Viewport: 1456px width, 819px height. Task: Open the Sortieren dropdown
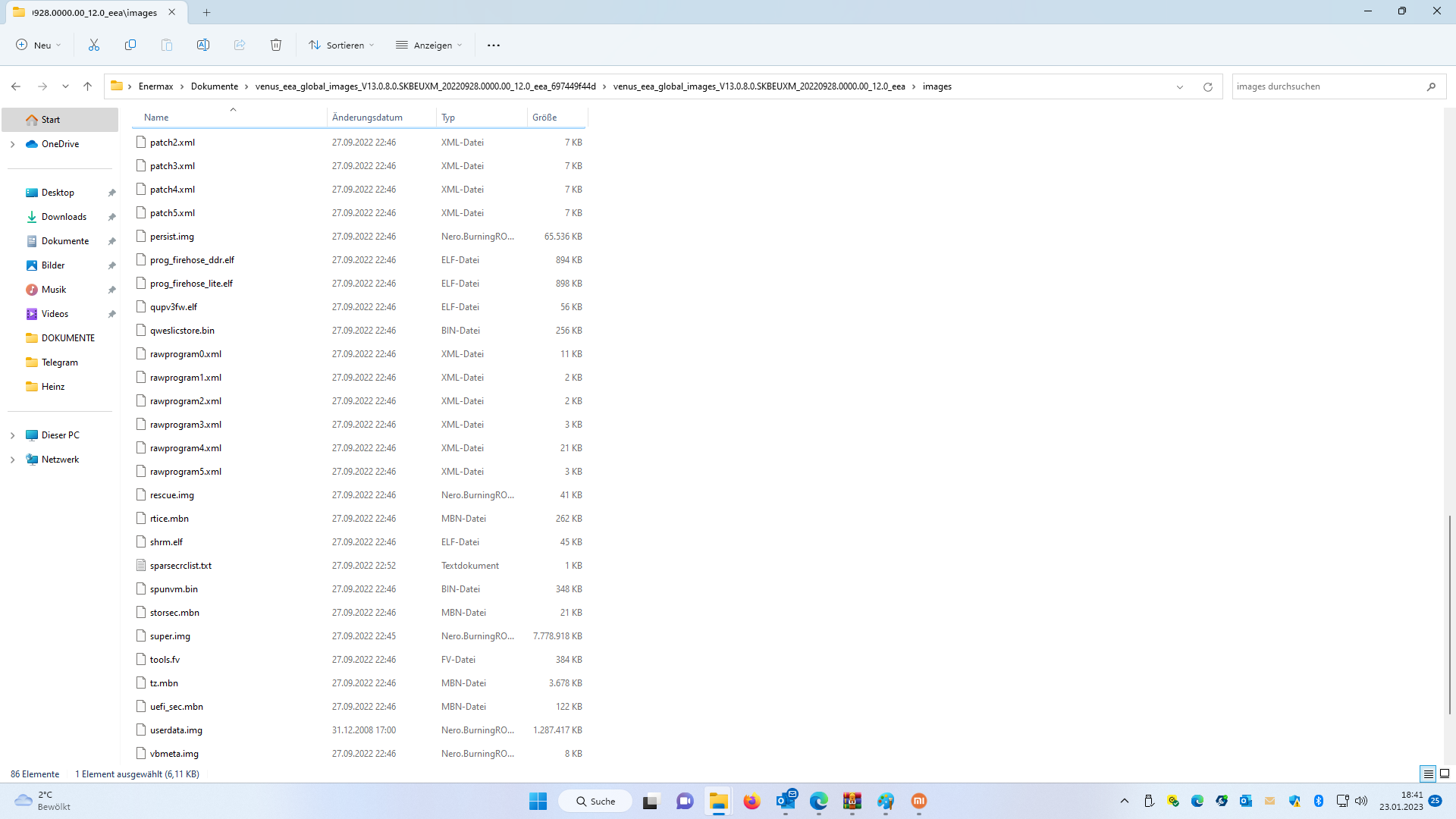pos(342,45)
